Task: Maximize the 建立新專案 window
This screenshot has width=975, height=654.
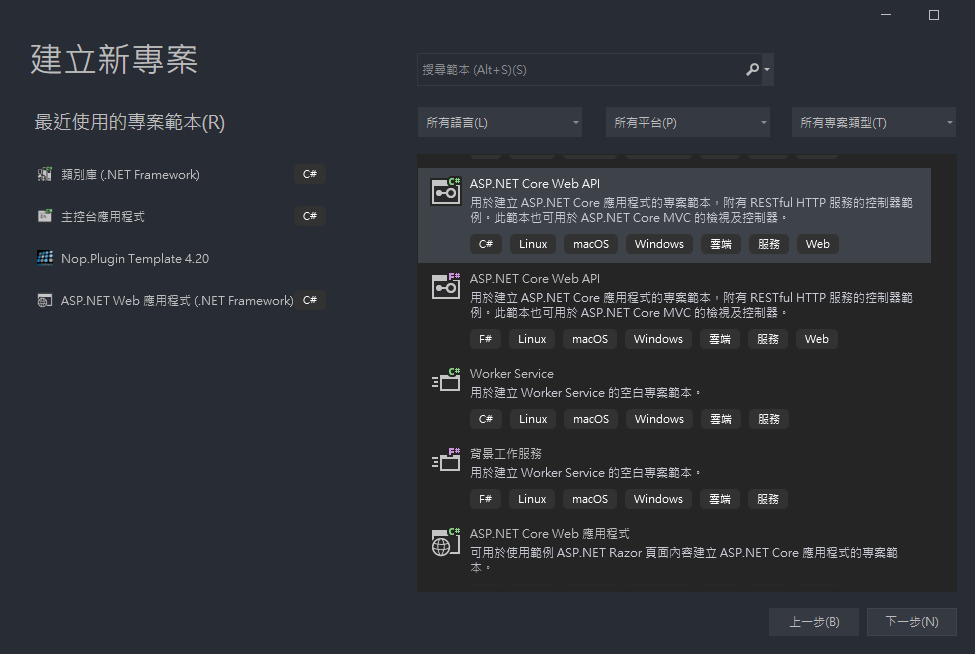Action: tap(933, 15)
